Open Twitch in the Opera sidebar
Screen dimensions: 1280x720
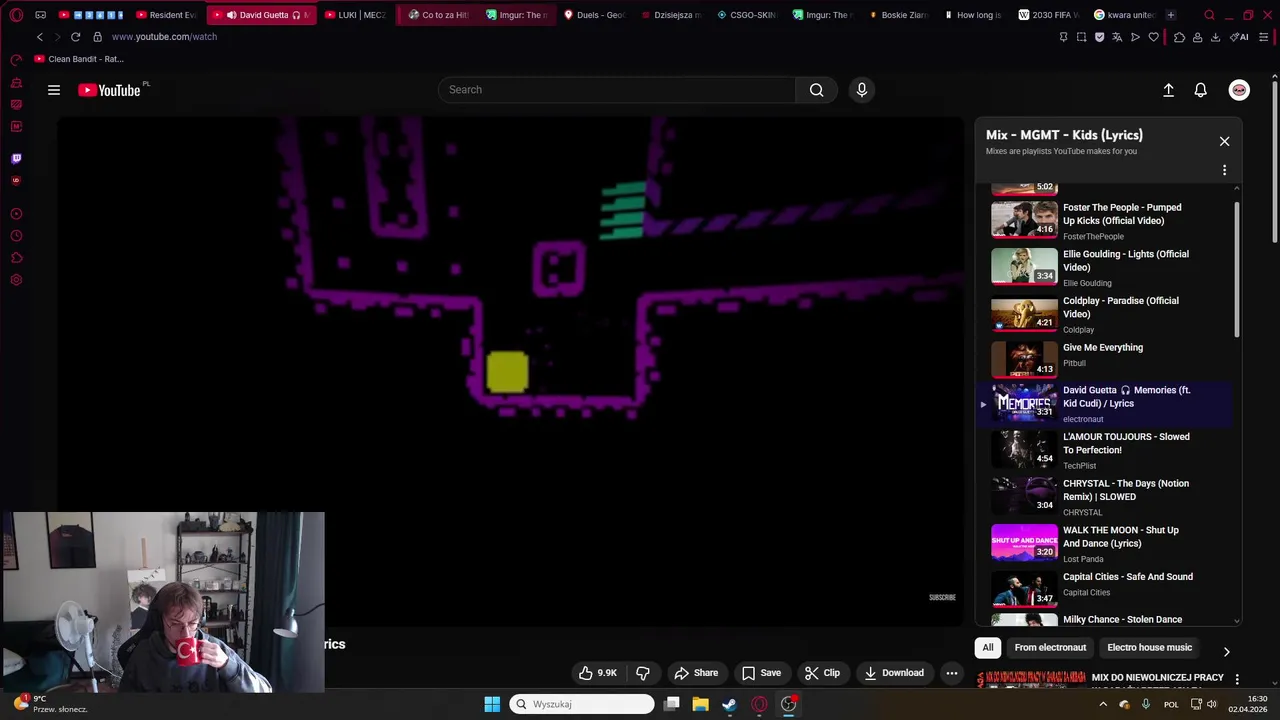point(16,158)
